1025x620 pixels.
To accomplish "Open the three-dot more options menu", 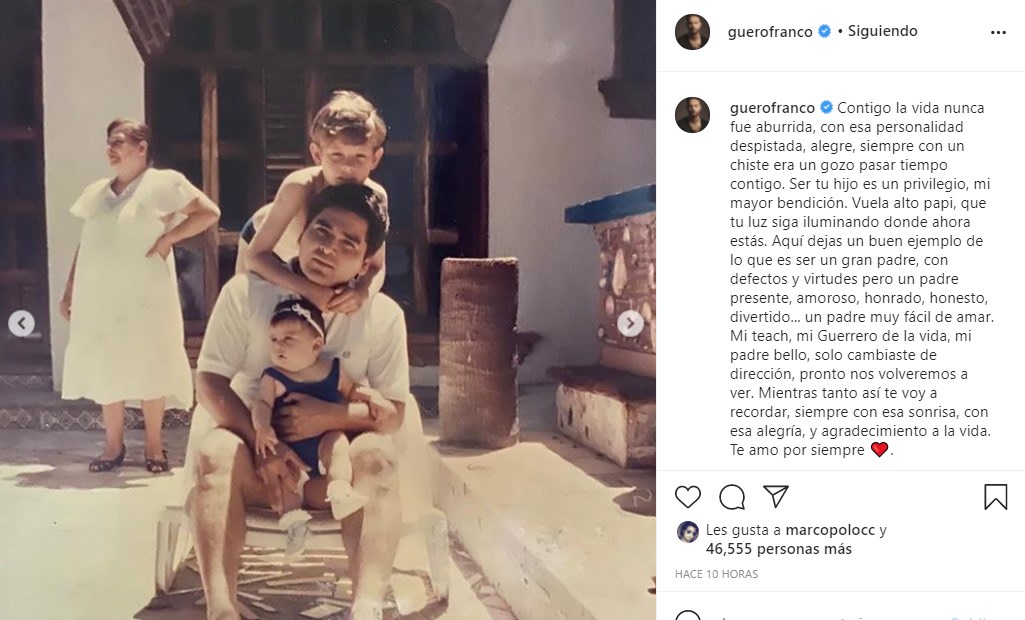I will click(x=998, y=32).
